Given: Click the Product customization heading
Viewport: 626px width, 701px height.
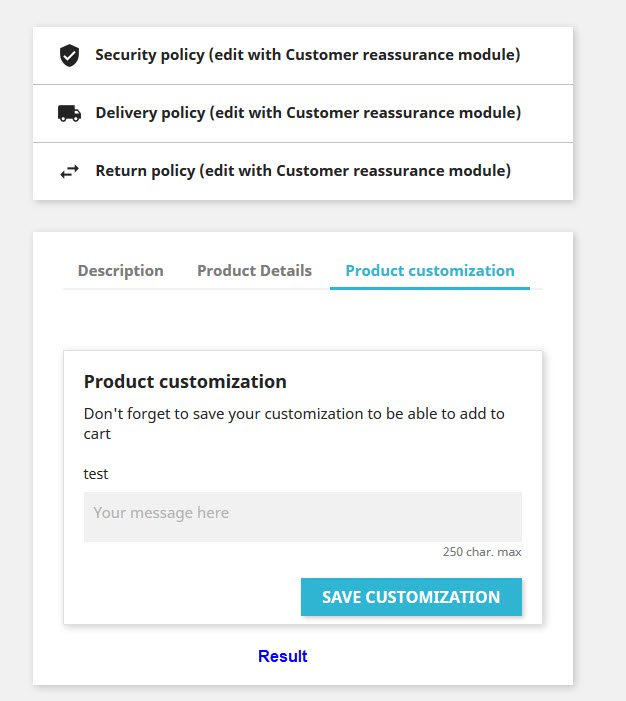Looking at the screenshot, I should (x=185, y=381).
